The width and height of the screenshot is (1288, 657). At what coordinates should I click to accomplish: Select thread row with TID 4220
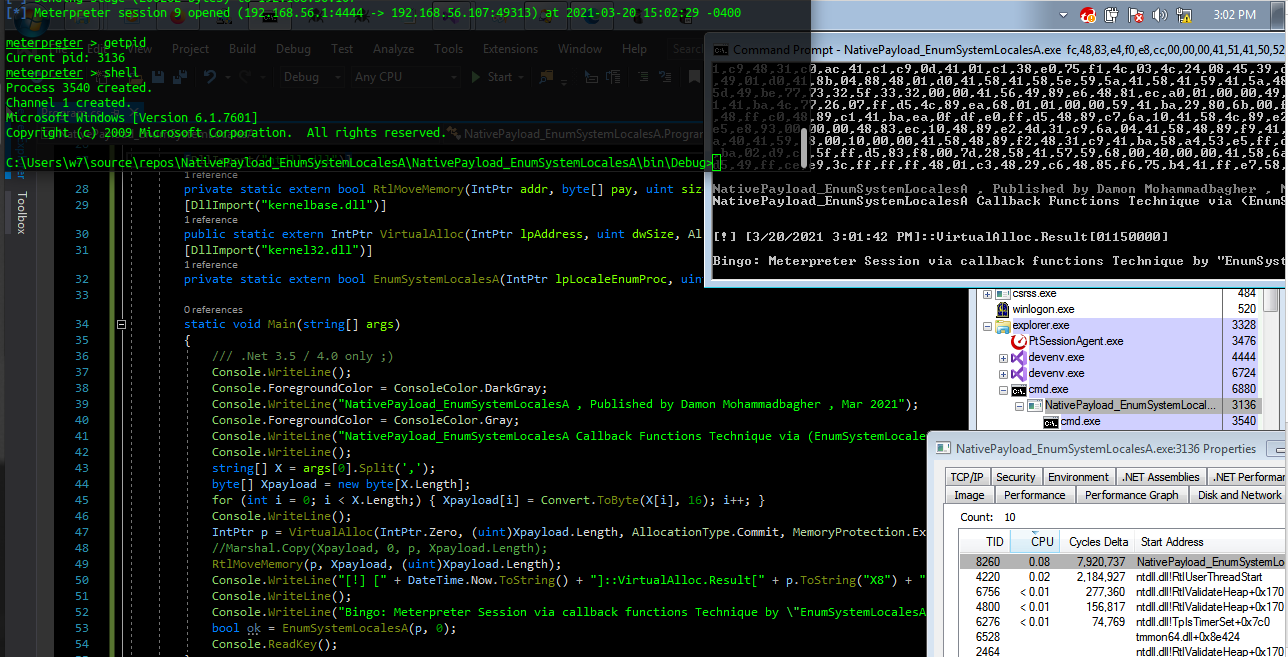(1122, 577)
